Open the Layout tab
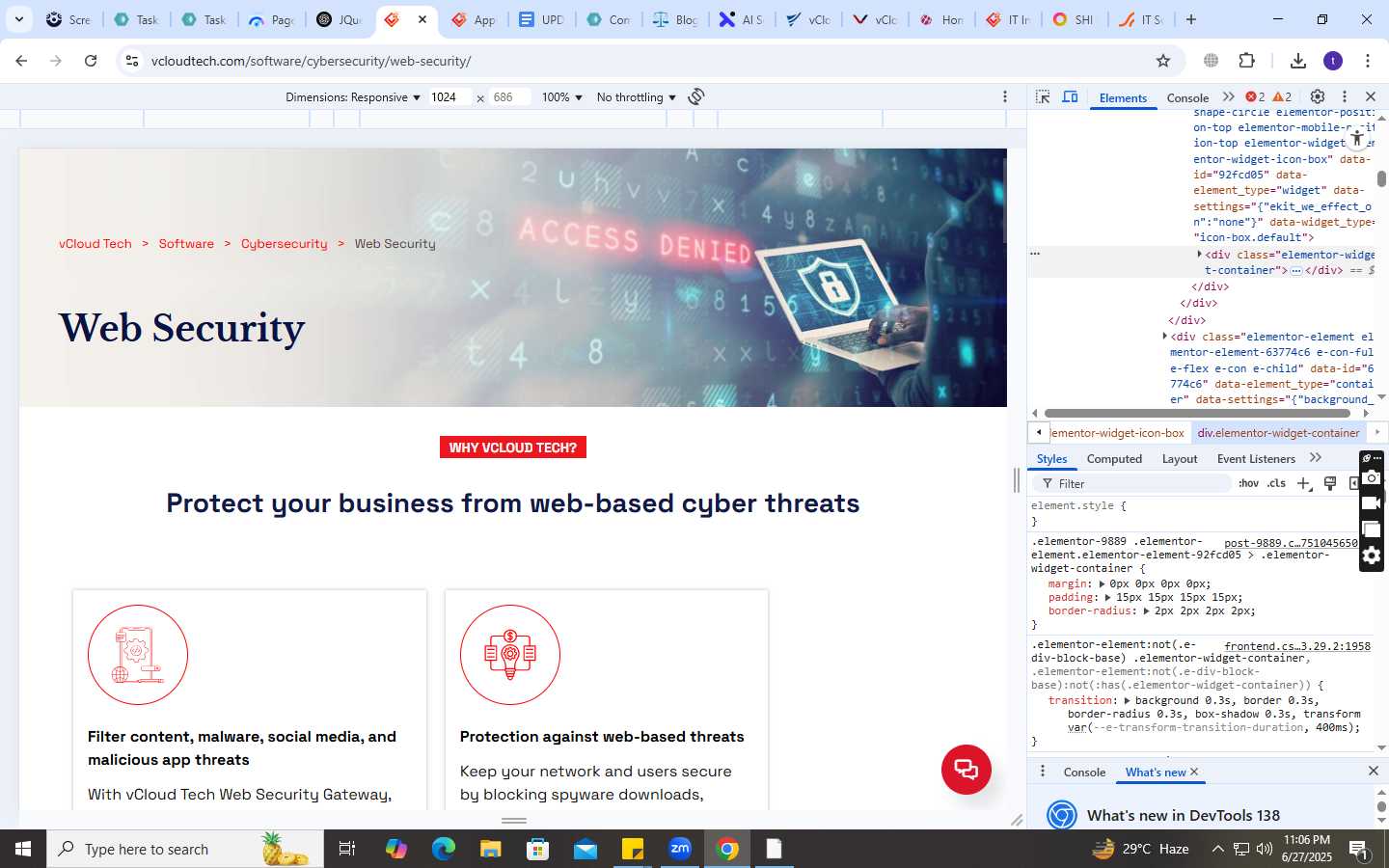The width and height of the screenshot is (1389, 868). pyautogui.click(x=1180, y=459)
